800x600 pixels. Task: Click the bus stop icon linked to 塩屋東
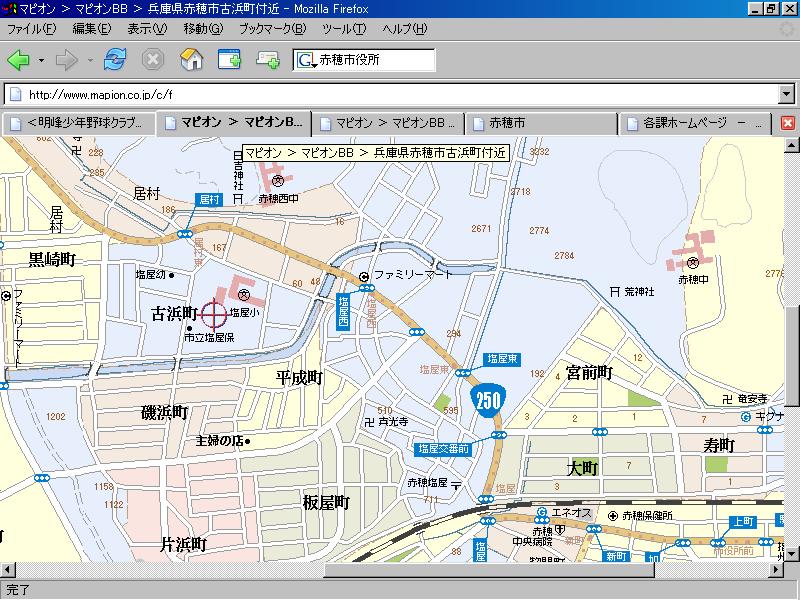(463, 373)
